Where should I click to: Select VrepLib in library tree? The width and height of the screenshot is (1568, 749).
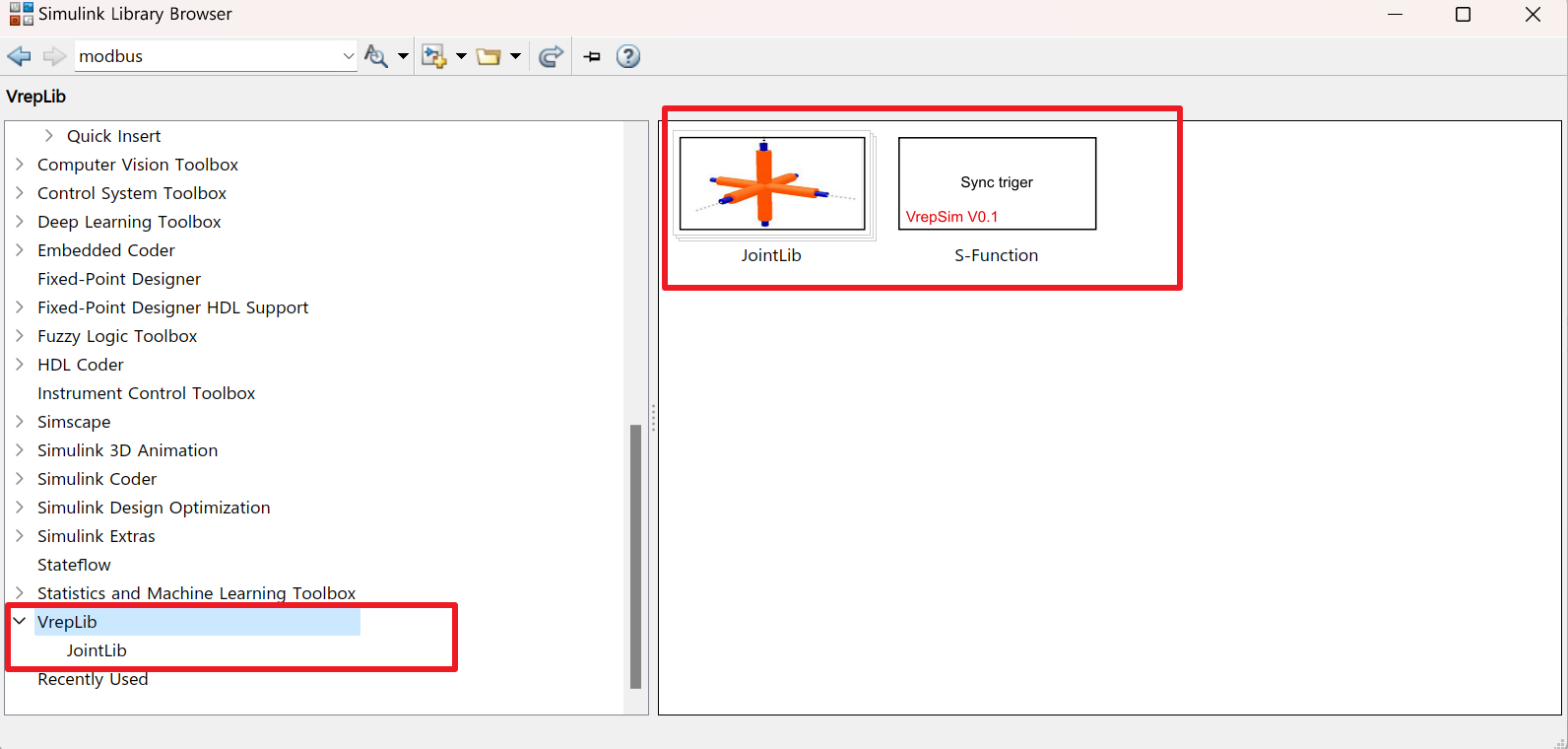pos(67,622)
